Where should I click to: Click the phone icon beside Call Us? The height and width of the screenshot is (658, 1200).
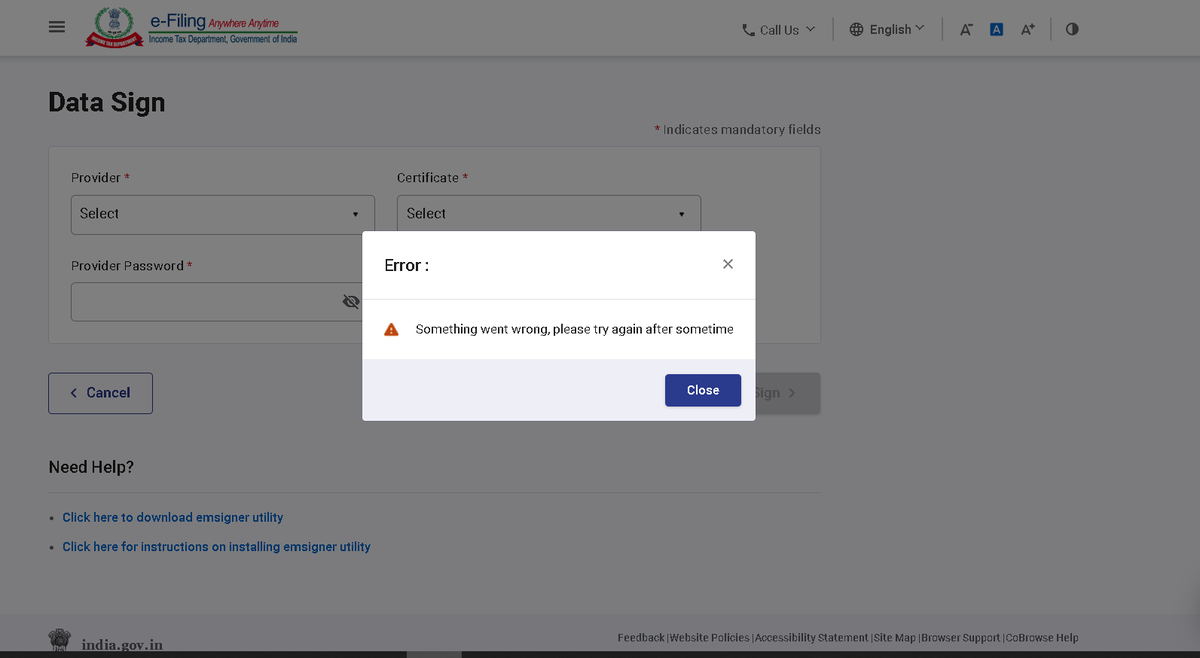748,30
